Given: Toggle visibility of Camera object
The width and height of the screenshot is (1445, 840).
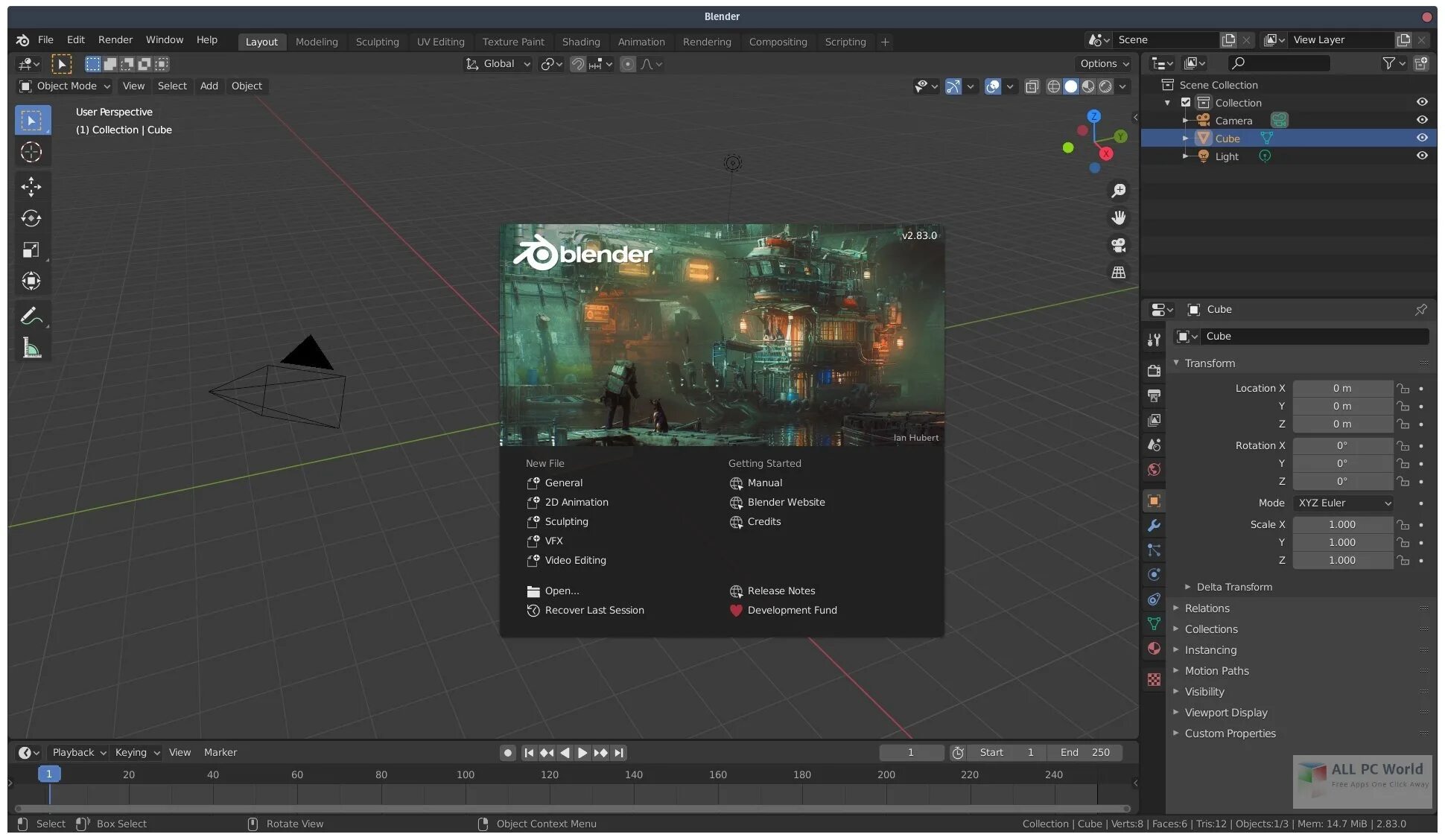Looking at the screenshot, I should click(x=1420, y=120).
